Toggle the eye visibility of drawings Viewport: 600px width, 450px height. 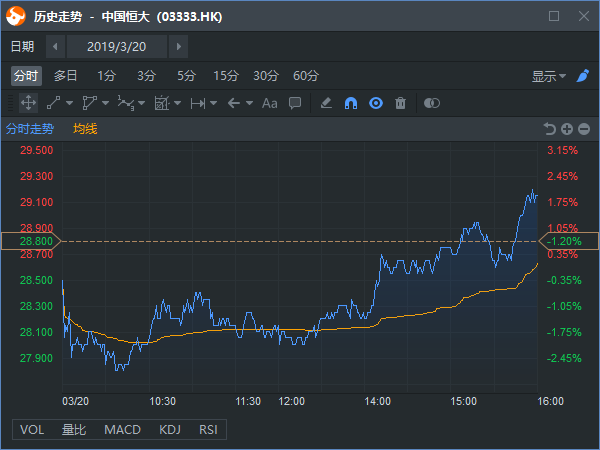(x=375, y=103)
